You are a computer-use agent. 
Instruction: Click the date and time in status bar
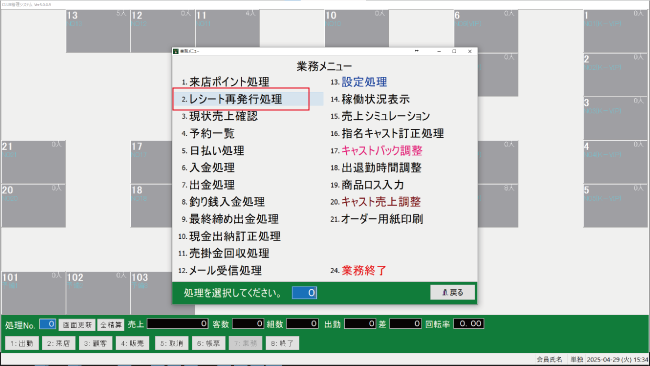point(617,359)
